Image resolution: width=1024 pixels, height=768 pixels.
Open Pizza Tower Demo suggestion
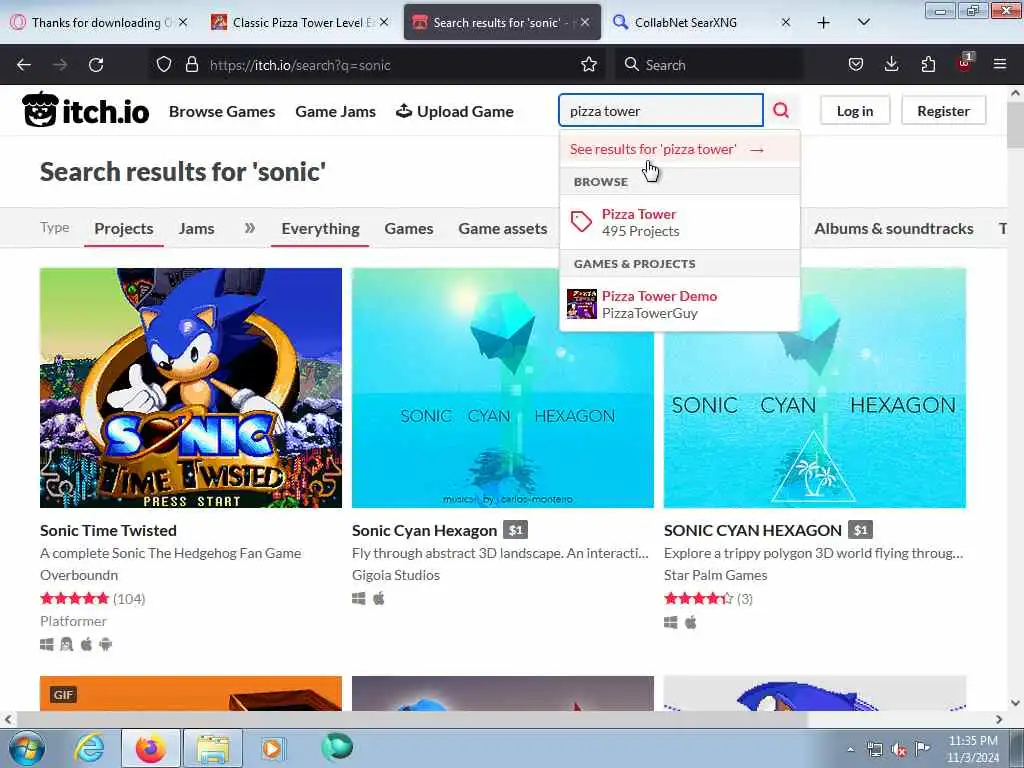[x=680, y=304]
